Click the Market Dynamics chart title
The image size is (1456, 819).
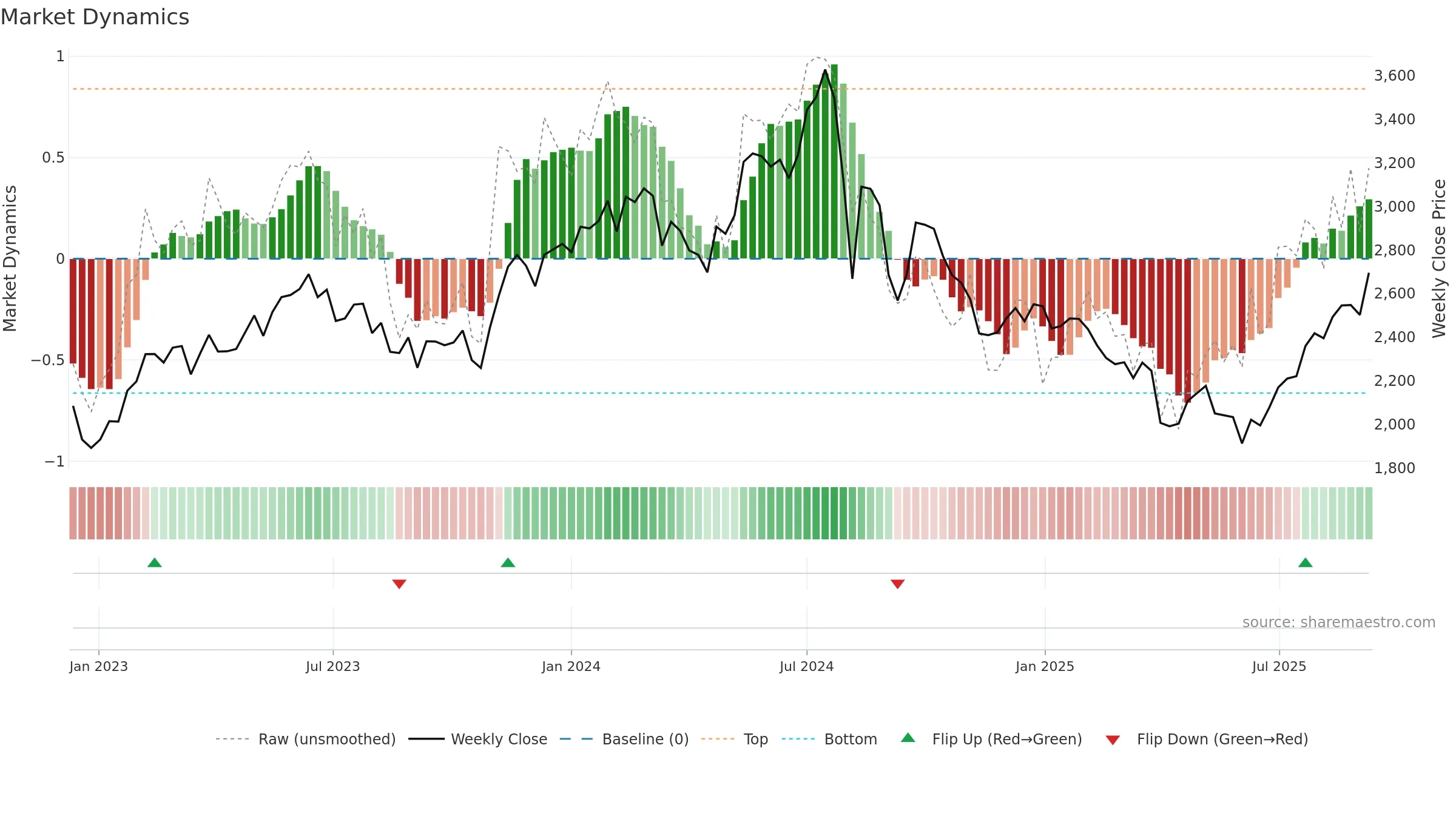[x=95, y=17]
